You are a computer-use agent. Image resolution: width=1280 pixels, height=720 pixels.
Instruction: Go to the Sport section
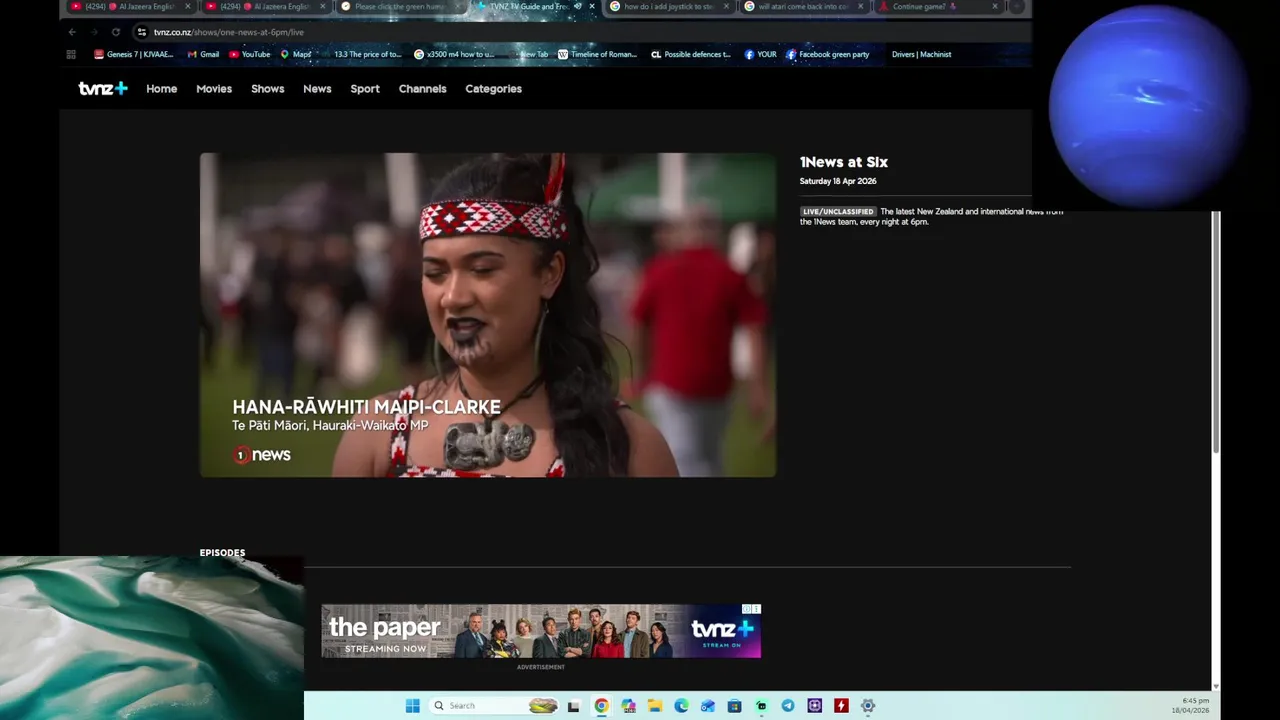pyautogui.click(x=365, y=89)
